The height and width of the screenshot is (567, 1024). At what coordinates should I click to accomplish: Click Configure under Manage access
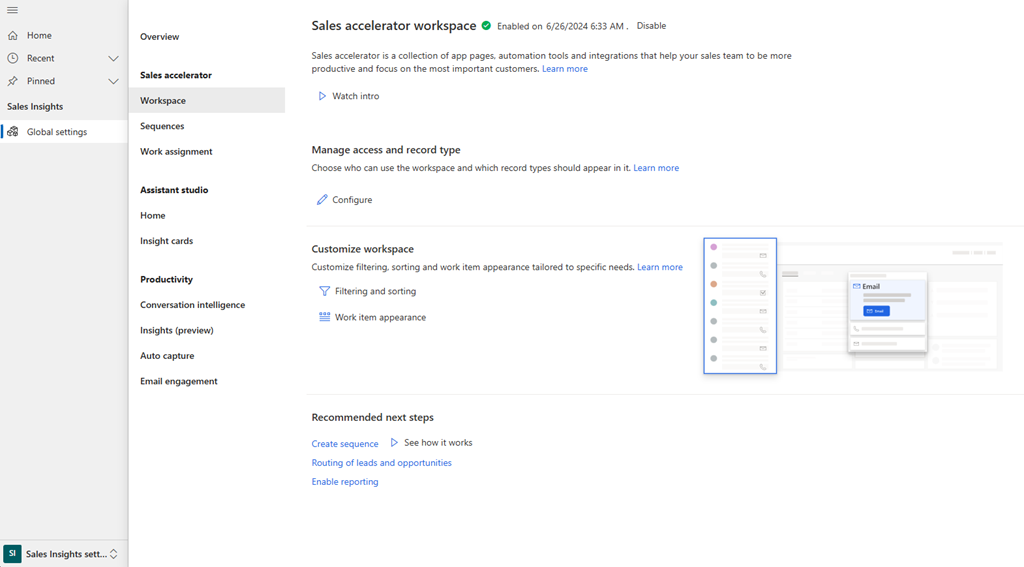click(x=345, y=200)
